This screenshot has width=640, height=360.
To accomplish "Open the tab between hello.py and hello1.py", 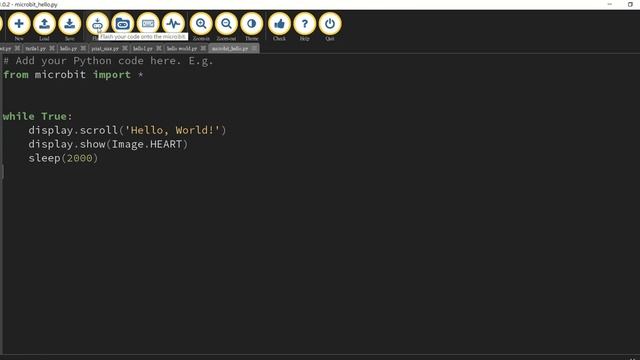I will point(105,49).
